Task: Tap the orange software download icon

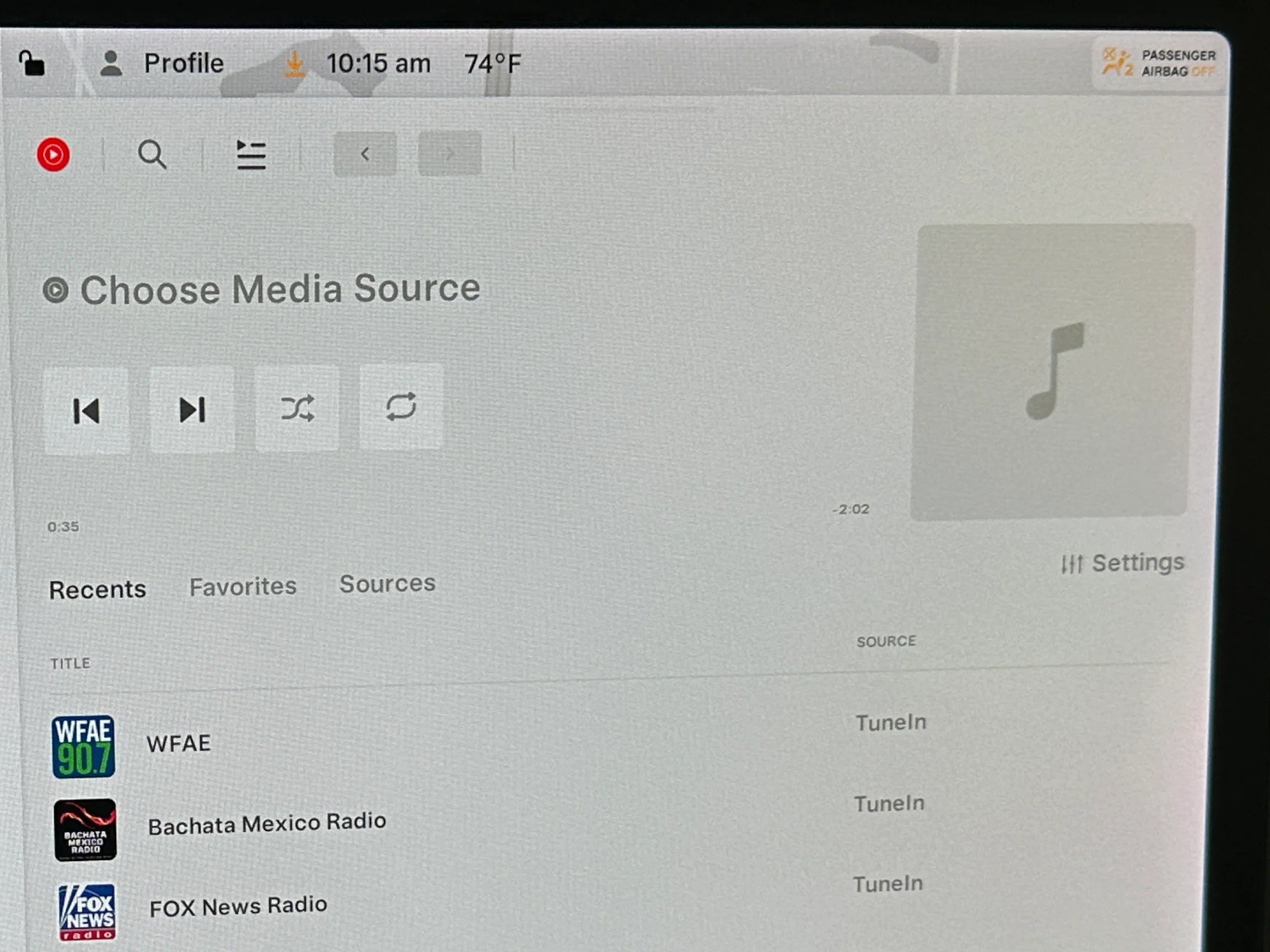Action: click(294, 64)
